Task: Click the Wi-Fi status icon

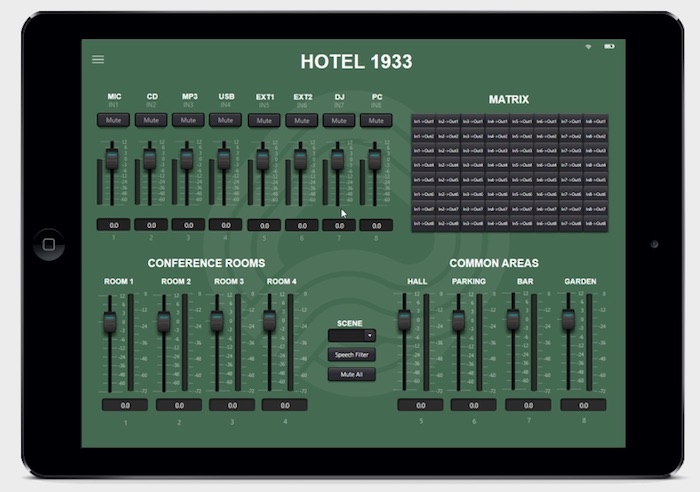Action: coord(589,47)
